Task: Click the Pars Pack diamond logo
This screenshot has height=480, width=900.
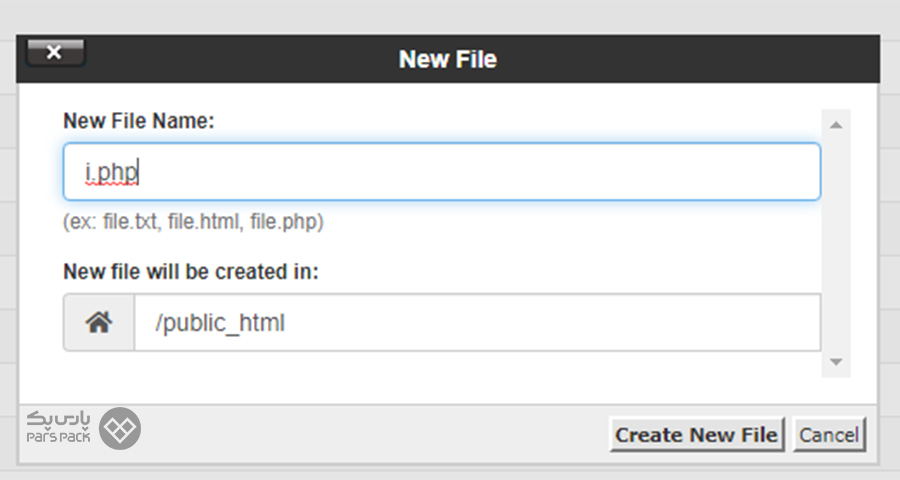Action: (120, 428)
